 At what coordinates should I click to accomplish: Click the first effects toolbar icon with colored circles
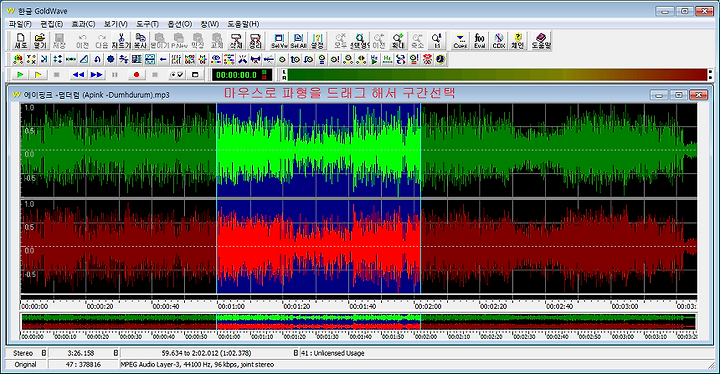(18, 59)
